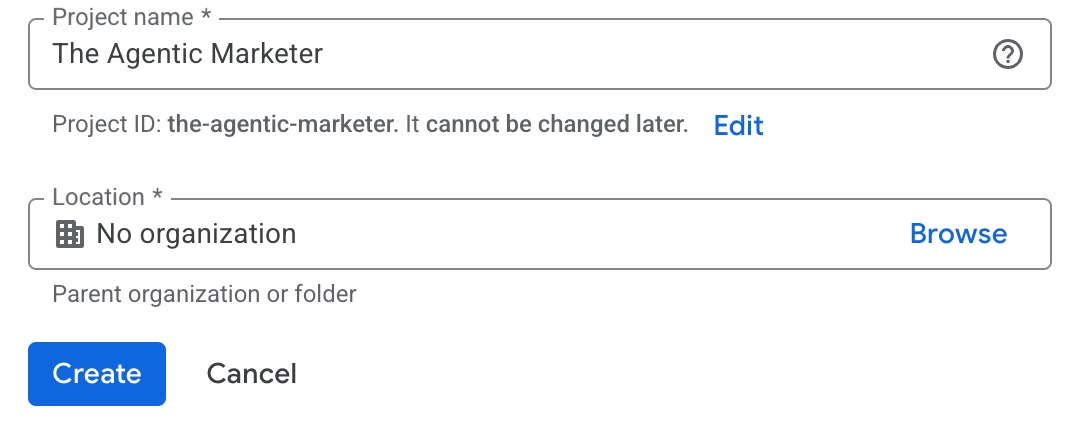
Task: Focus the Project name text field
Action: (539, 54)
